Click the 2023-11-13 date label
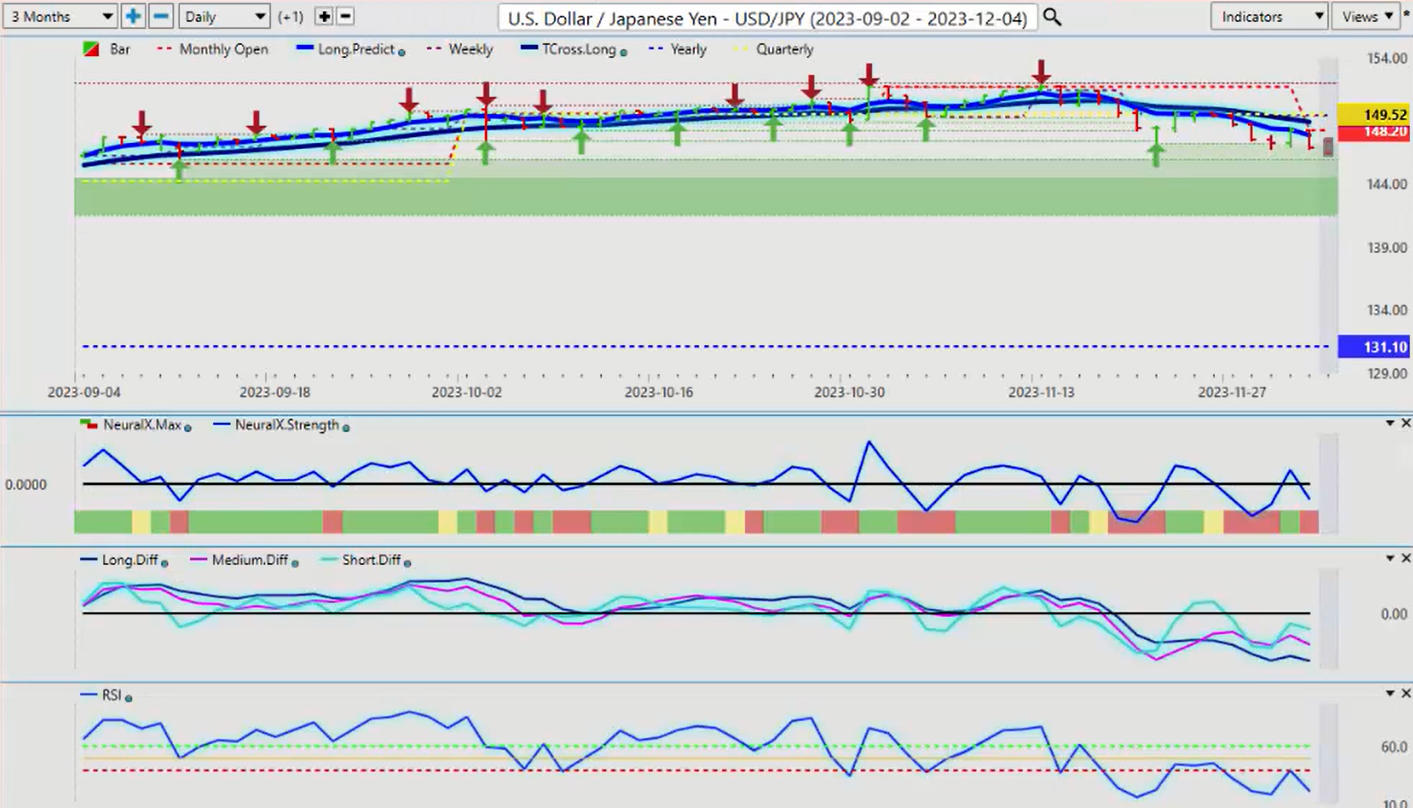 pyautogui.click(x=1042, y=393)
